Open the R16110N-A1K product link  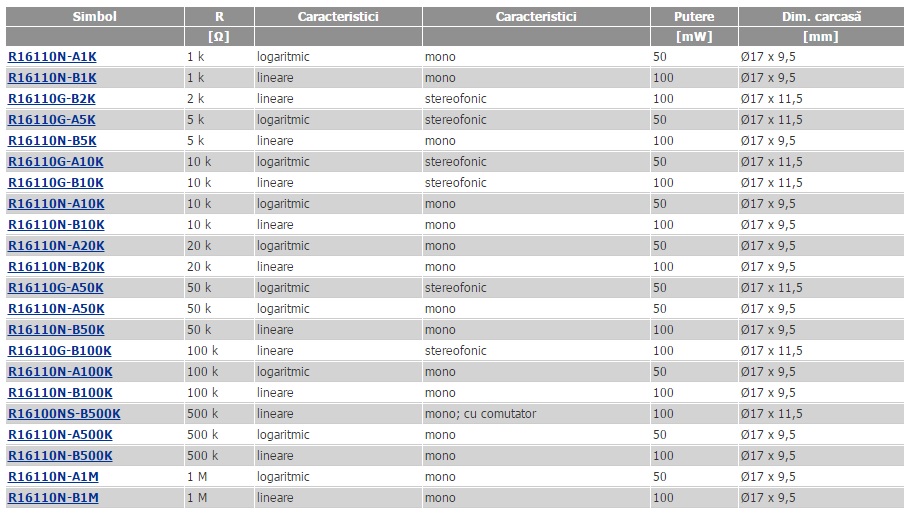click(52, 57)
